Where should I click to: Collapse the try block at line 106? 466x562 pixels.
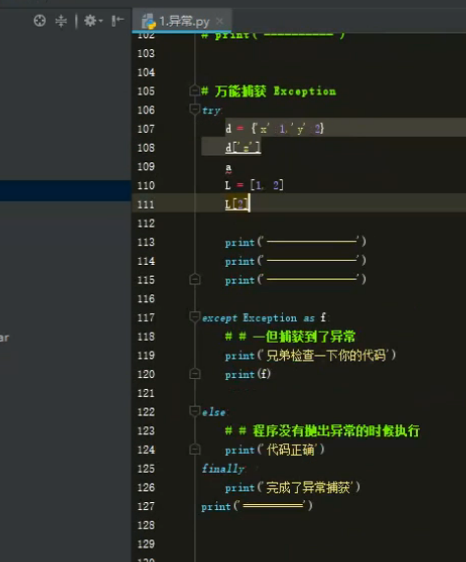[x=194, y=109]
